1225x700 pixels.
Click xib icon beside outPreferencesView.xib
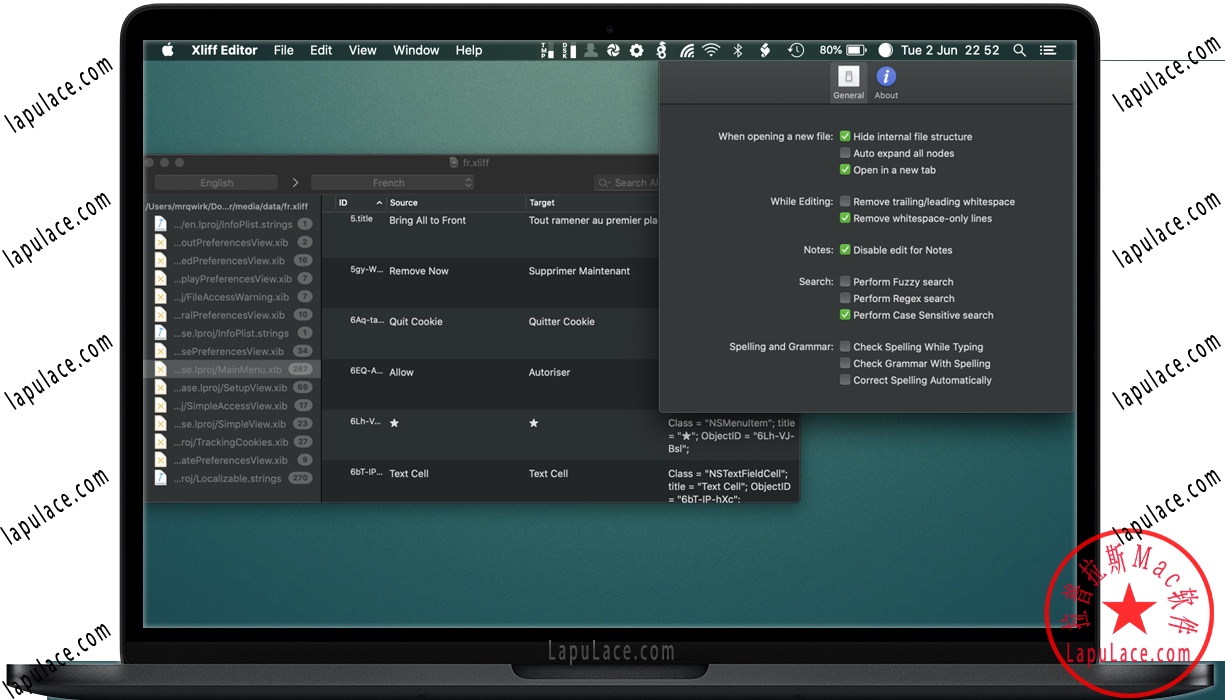[x=160, y=242]
